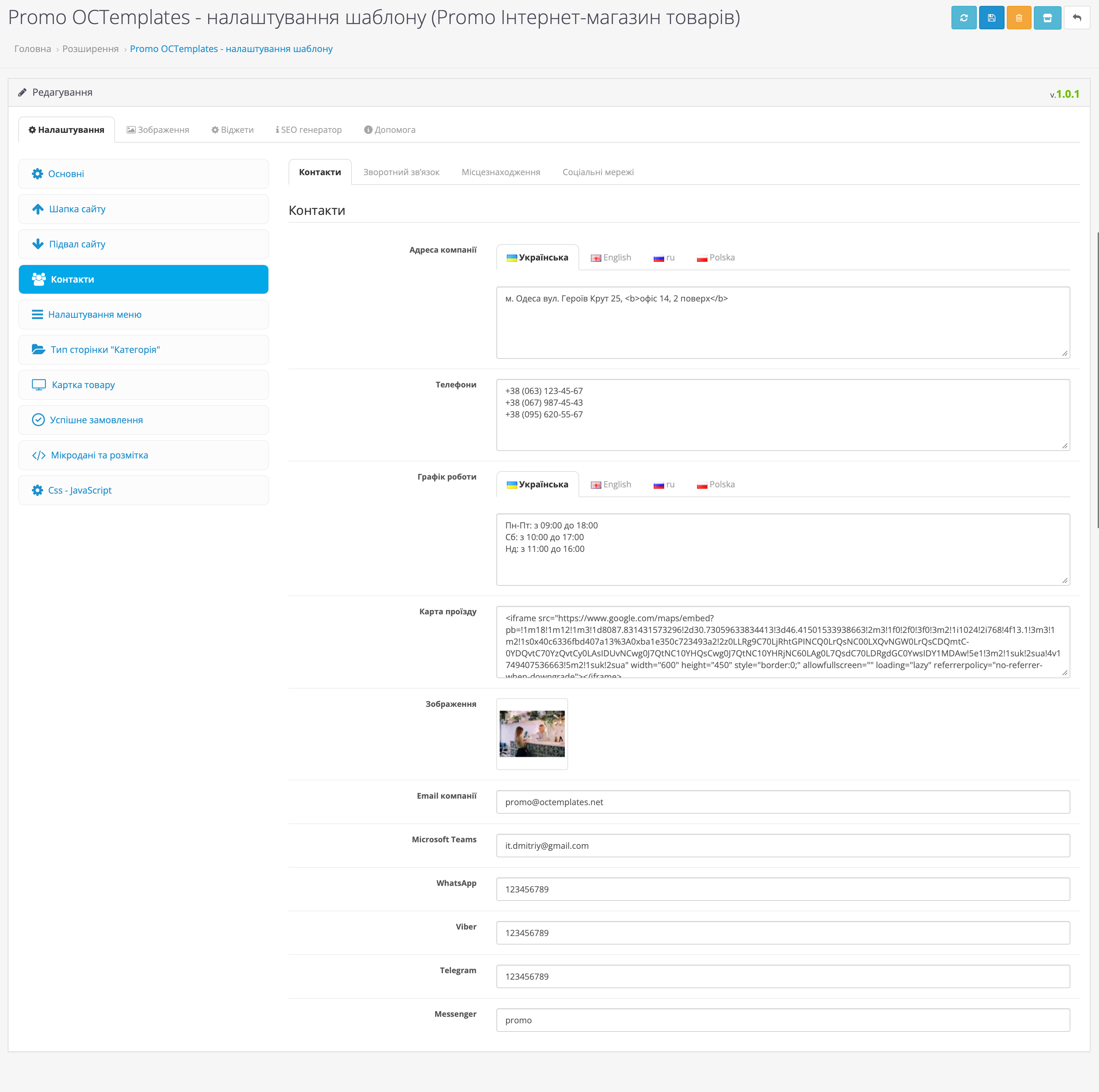Click the Email компанії input field
Screen dimensions: 1099x1092
783,802
